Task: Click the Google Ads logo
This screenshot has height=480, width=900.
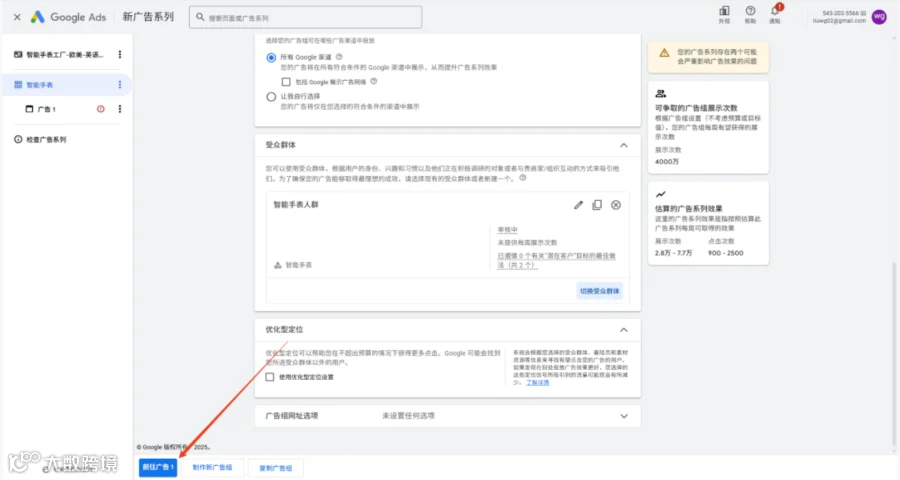Action: coord(38,17)
